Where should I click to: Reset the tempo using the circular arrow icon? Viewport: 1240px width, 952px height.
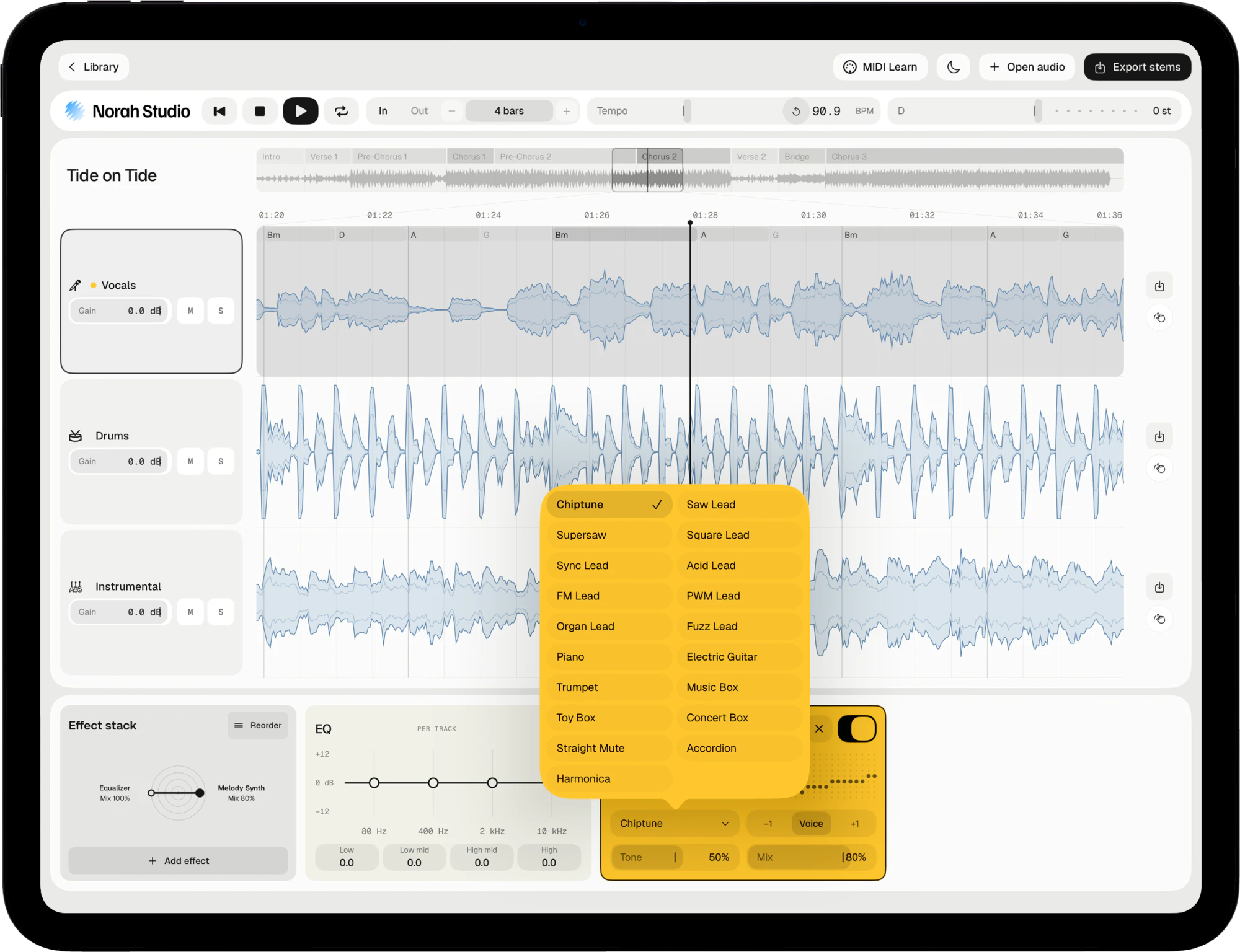pyautogui.click(x=796, y=112)
